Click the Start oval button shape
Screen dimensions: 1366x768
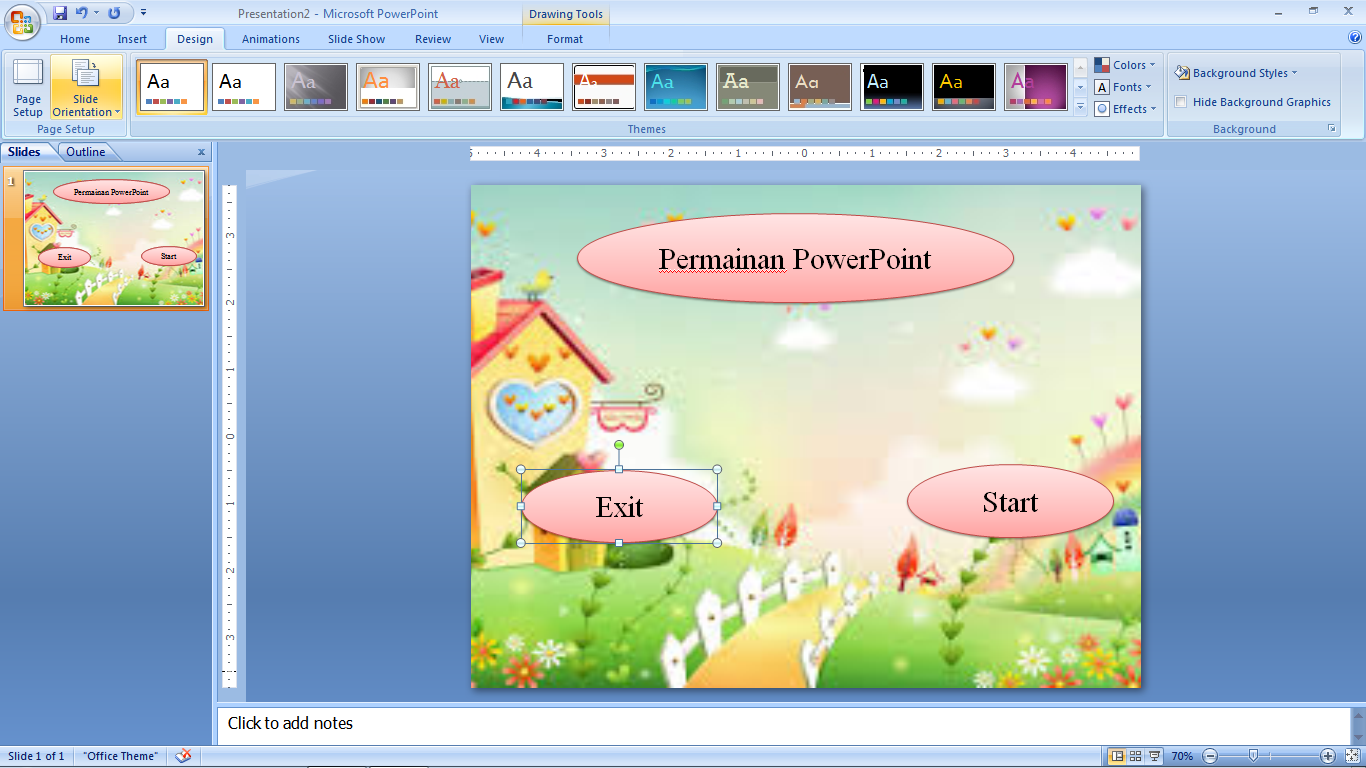click(1010, 501)
